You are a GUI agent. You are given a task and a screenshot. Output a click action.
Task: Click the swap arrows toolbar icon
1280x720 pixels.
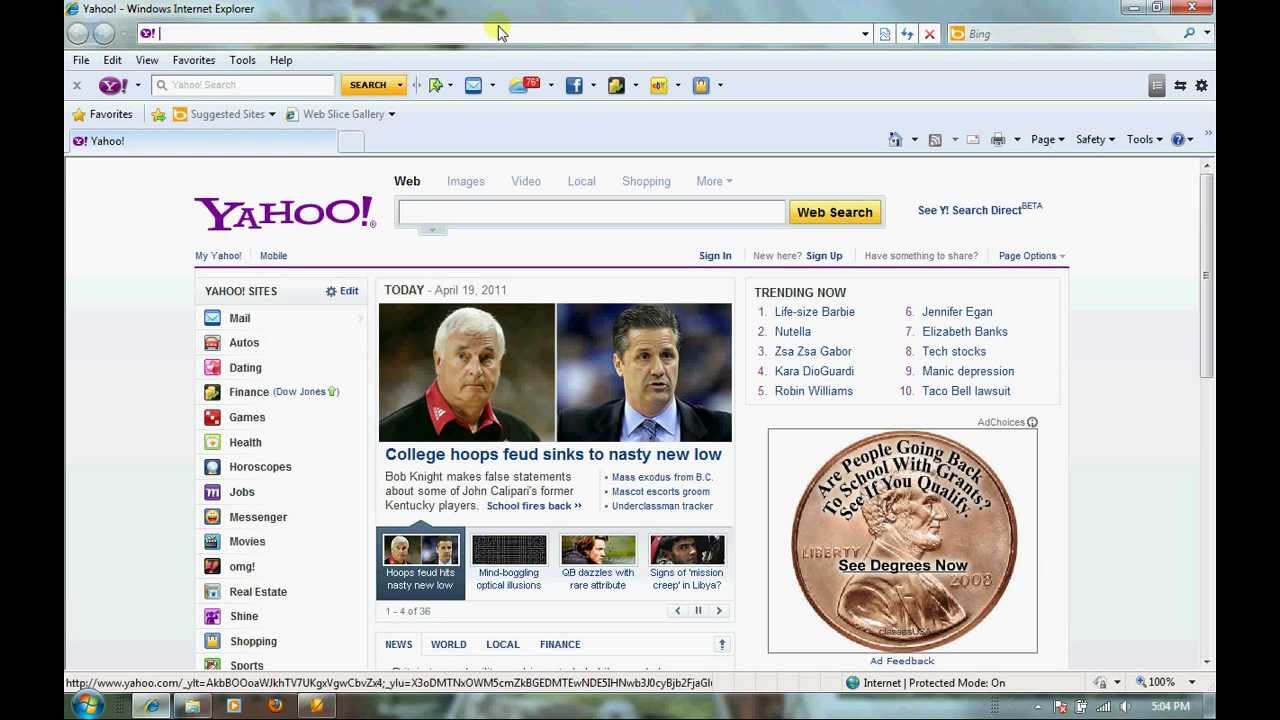pos(1180,85)
